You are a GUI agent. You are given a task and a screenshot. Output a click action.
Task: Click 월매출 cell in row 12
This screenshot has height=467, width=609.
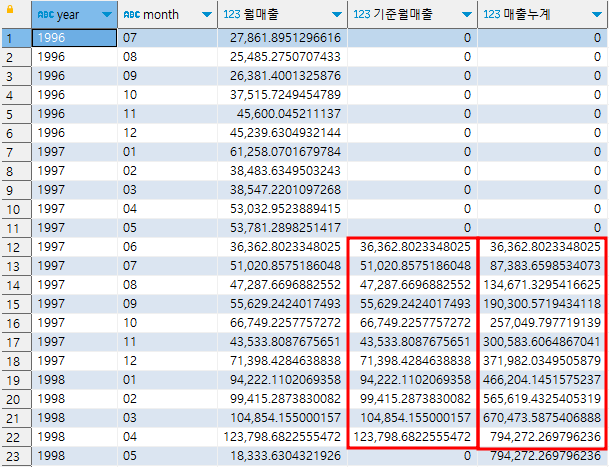pos(282,247)
